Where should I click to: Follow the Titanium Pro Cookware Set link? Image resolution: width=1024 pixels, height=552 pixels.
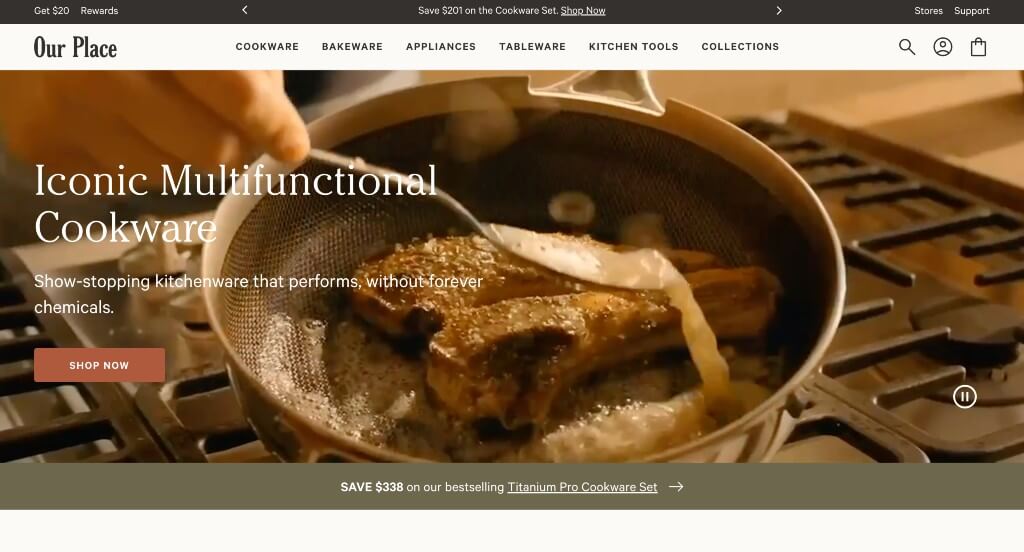[x=582, y=487]
